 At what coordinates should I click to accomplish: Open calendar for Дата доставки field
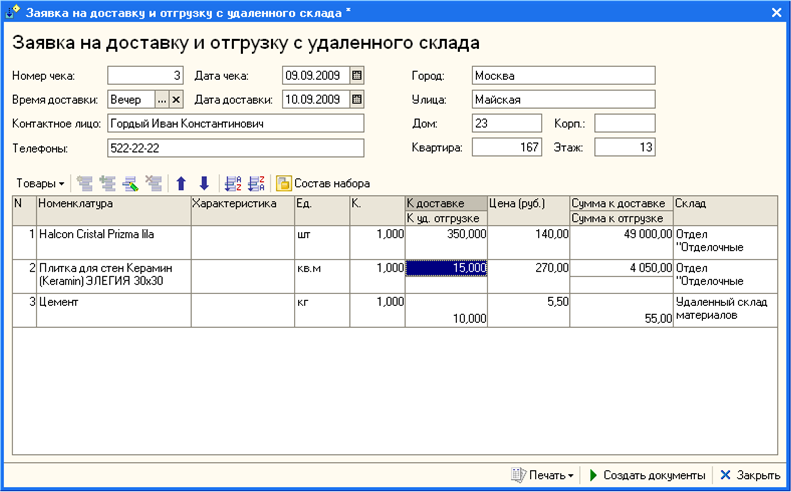coord(357,99)
